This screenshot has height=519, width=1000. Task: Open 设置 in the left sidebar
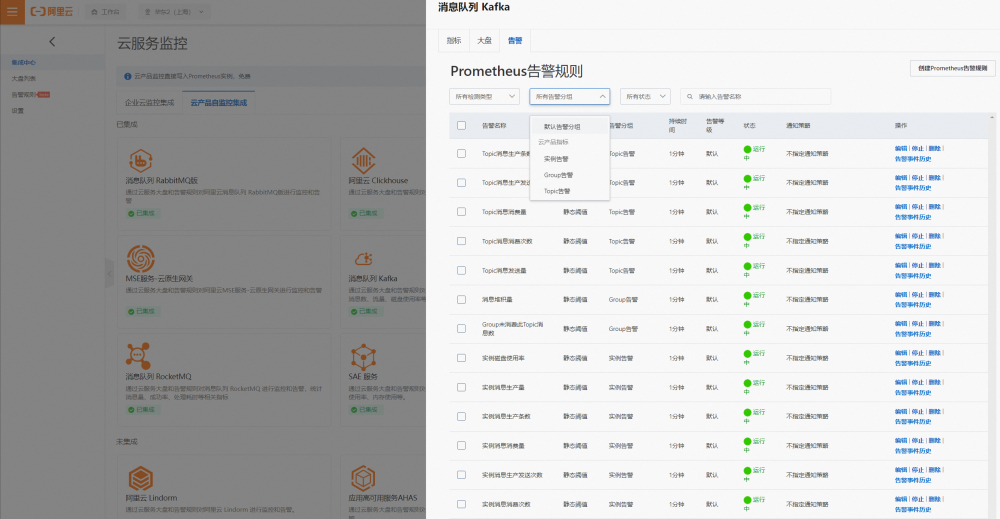tap(17, 111)
